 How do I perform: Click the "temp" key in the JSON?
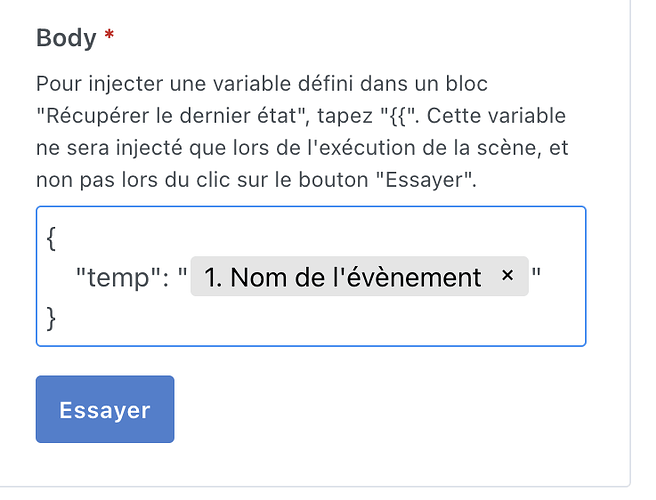pyautogui.click(x=113, y=277)
